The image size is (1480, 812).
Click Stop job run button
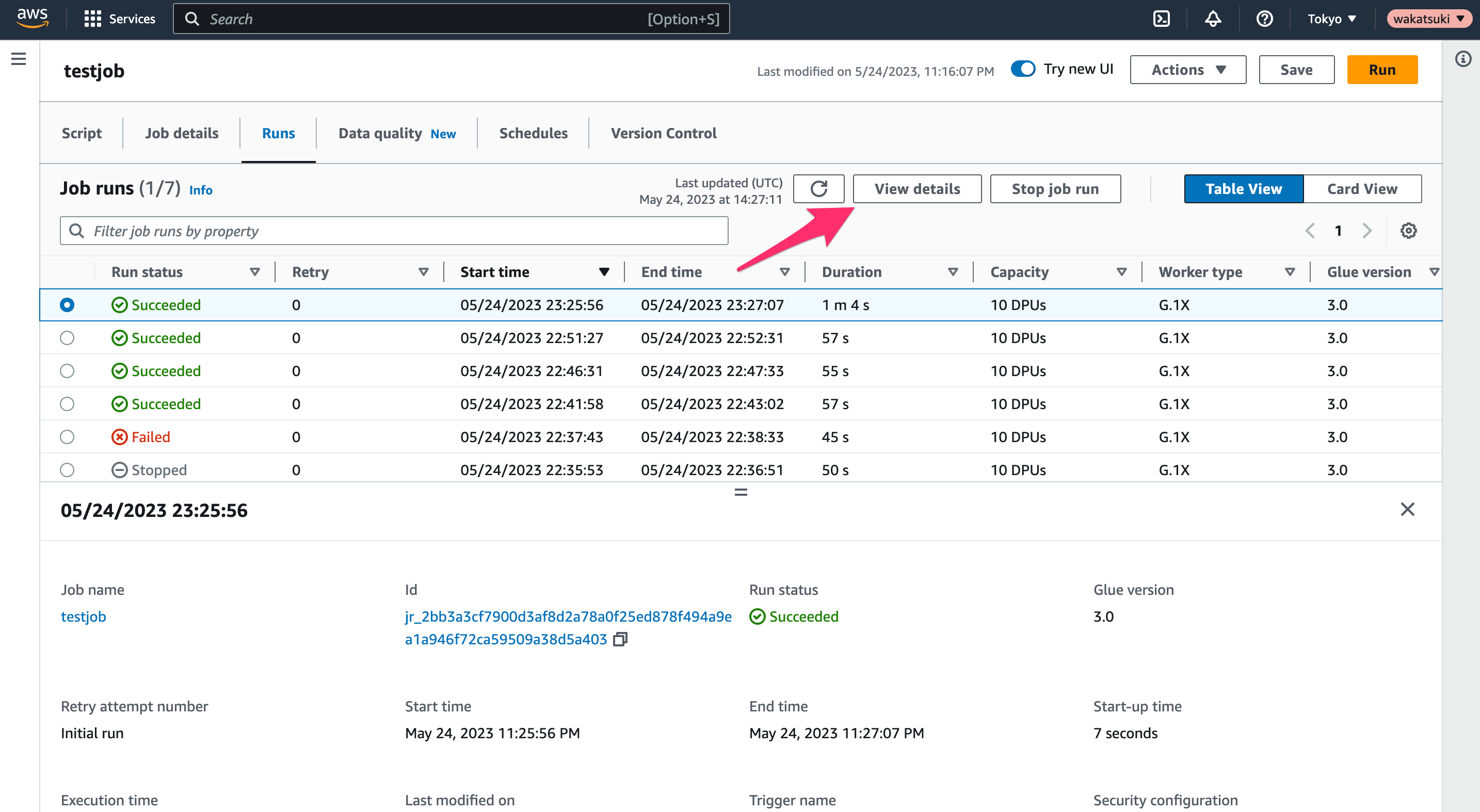pyautogui.click(x=1055, y=188)
